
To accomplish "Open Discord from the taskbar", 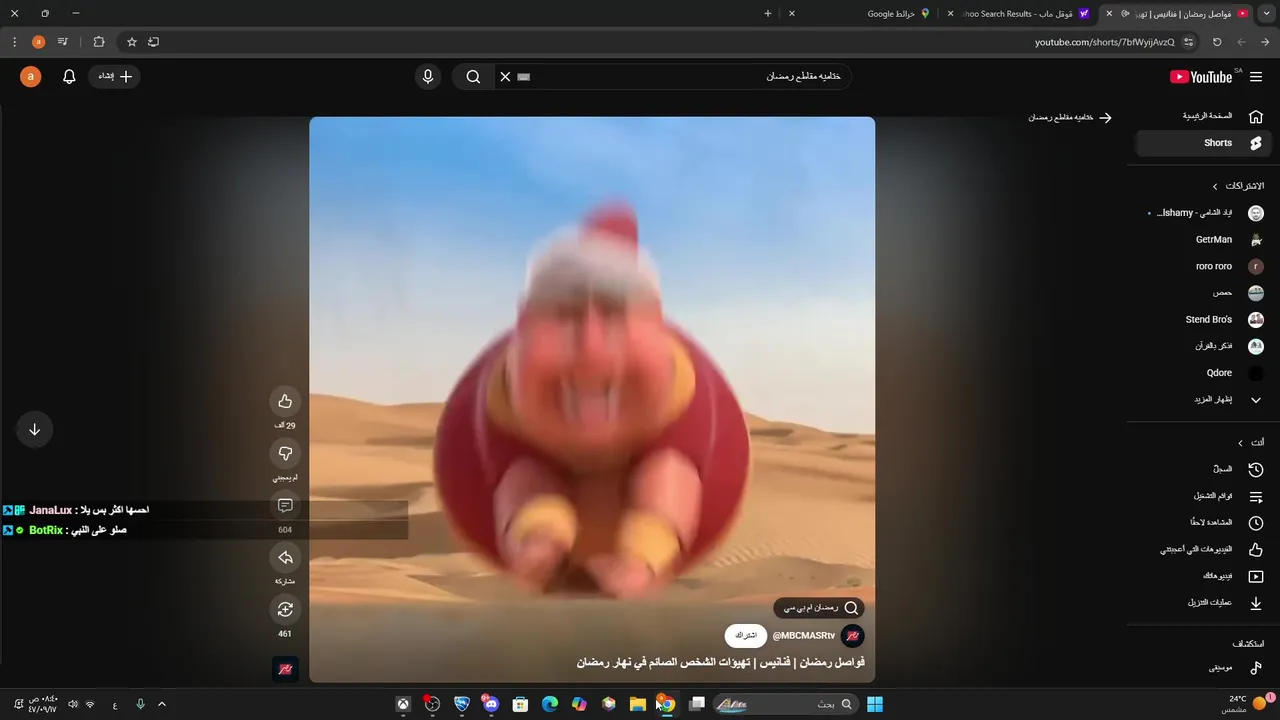I will [x=490, y=704].
